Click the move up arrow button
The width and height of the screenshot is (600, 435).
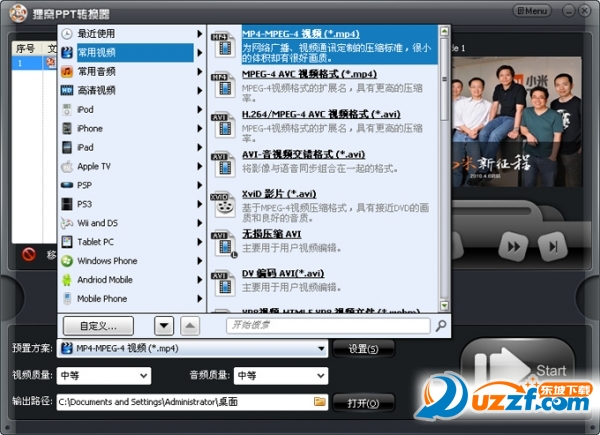pos(190,326)
